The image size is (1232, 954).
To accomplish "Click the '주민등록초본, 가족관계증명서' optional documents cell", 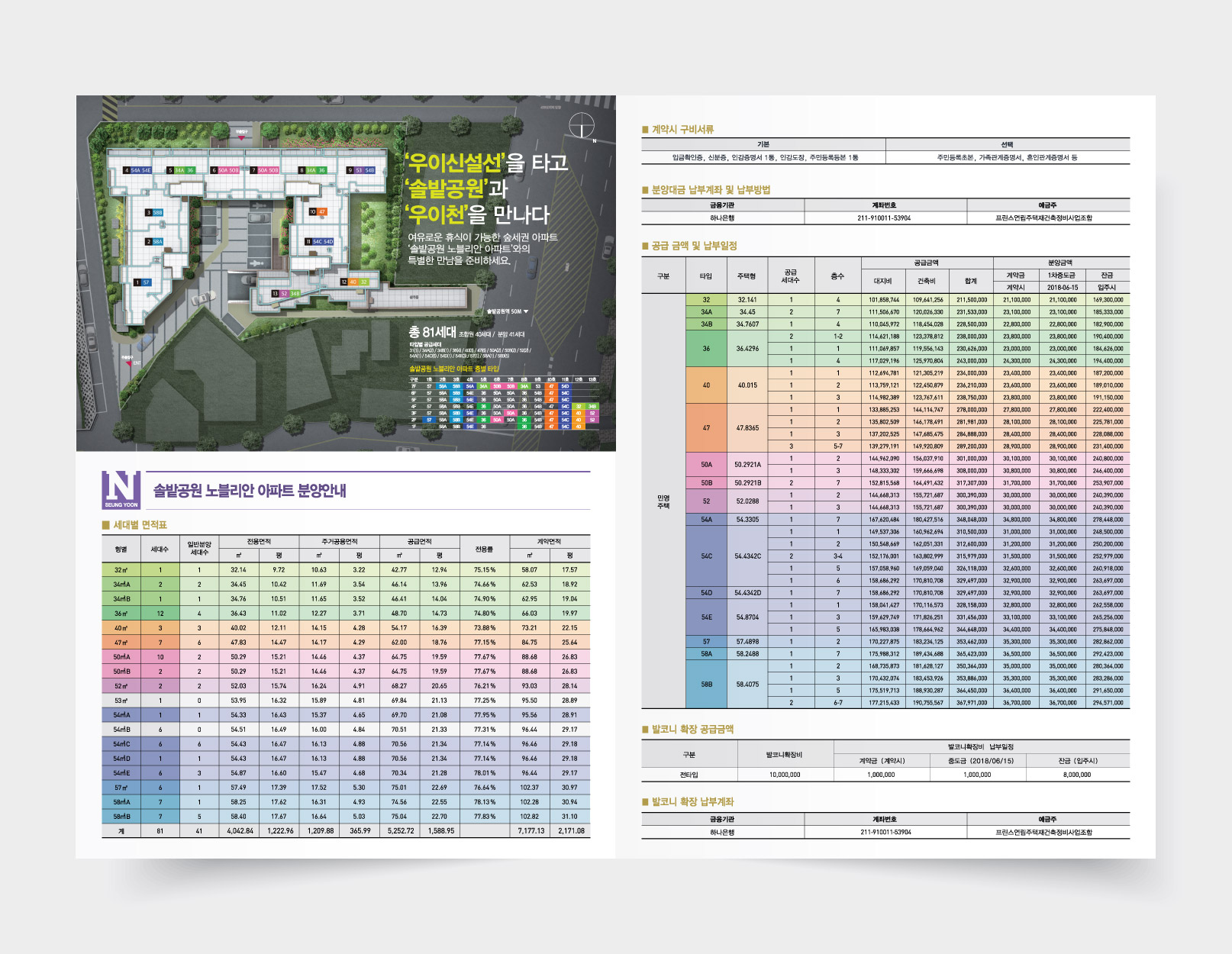I will pyautogui.click(x=1008, y=157).
